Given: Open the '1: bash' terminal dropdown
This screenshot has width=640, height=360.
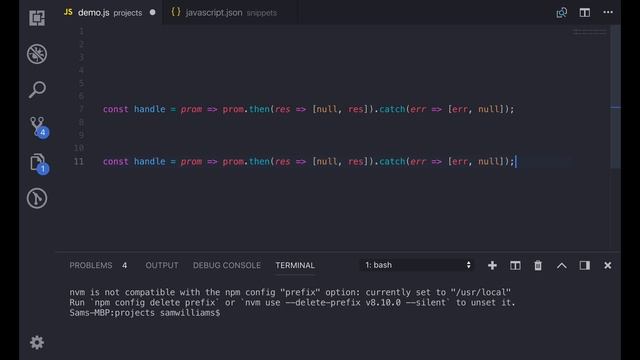Looking at the screenshot, I should point(417,265).
